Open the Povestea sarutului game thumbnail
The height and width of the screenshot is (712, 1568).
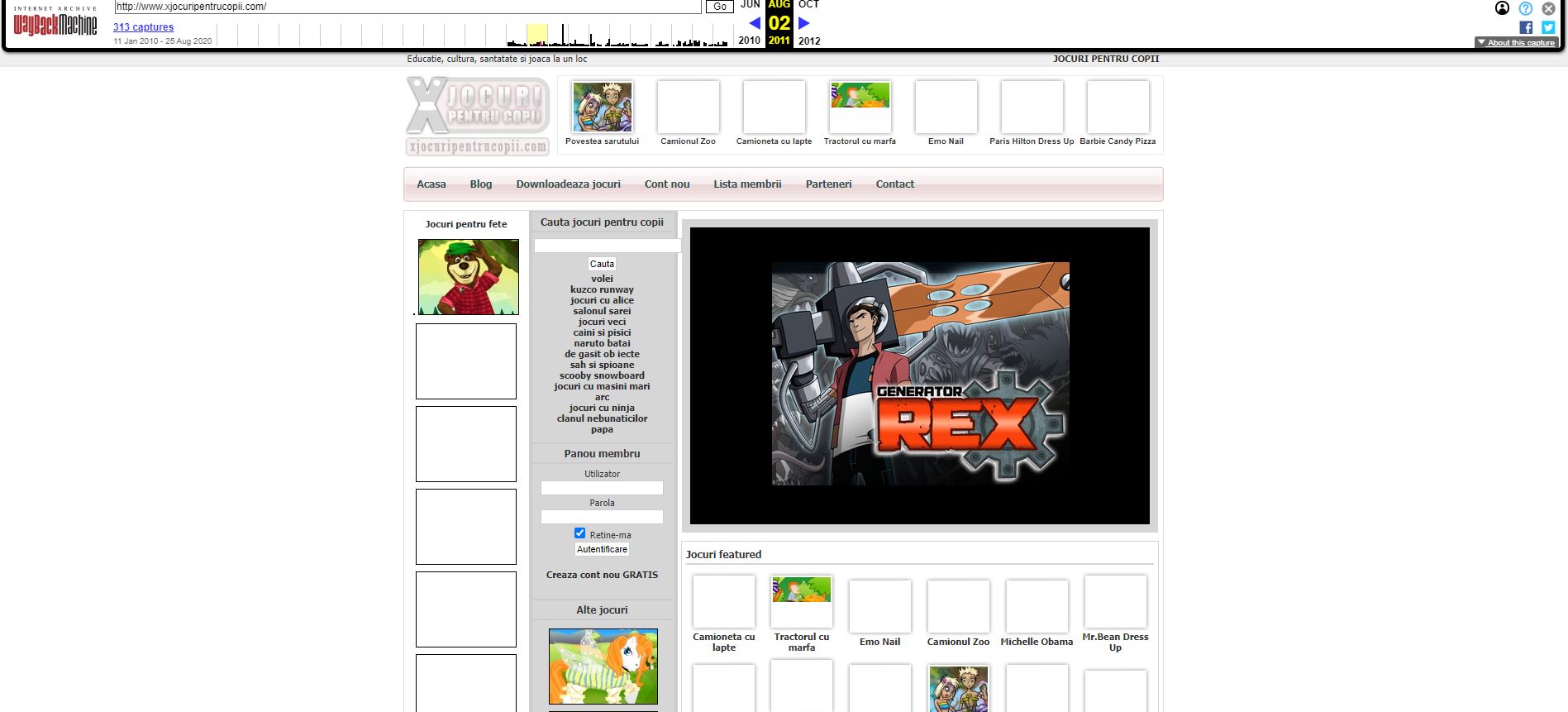coord(603,107)
